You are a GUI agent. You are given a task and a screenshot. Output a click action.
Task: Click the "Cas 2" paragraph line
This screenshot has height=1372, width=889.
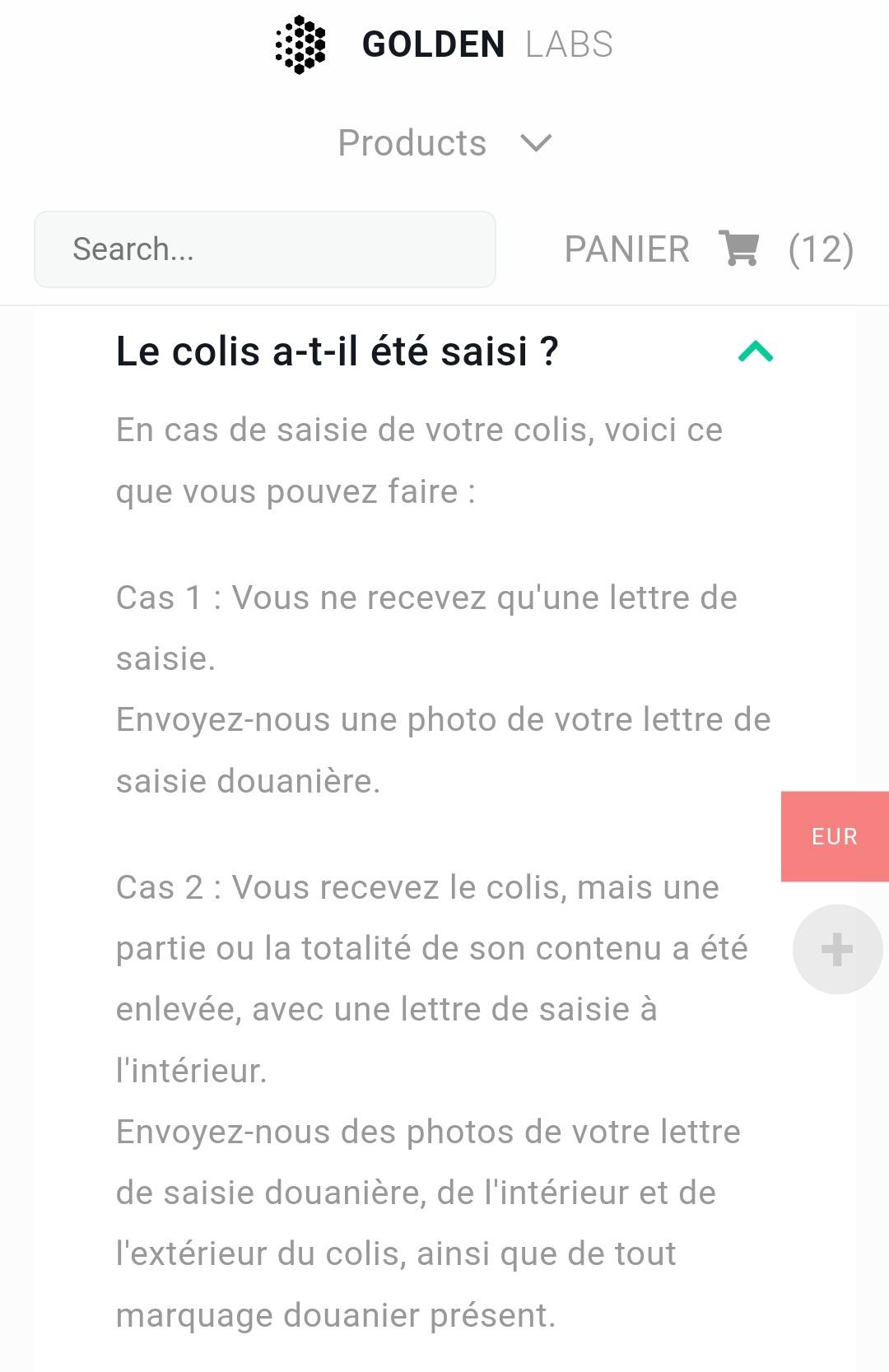click(x=417, y=887)
